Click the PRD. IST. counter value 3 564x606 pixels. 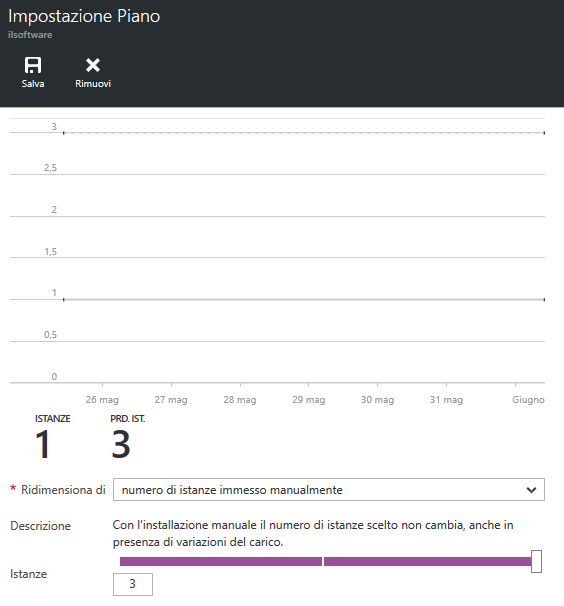tap(121, 444)
